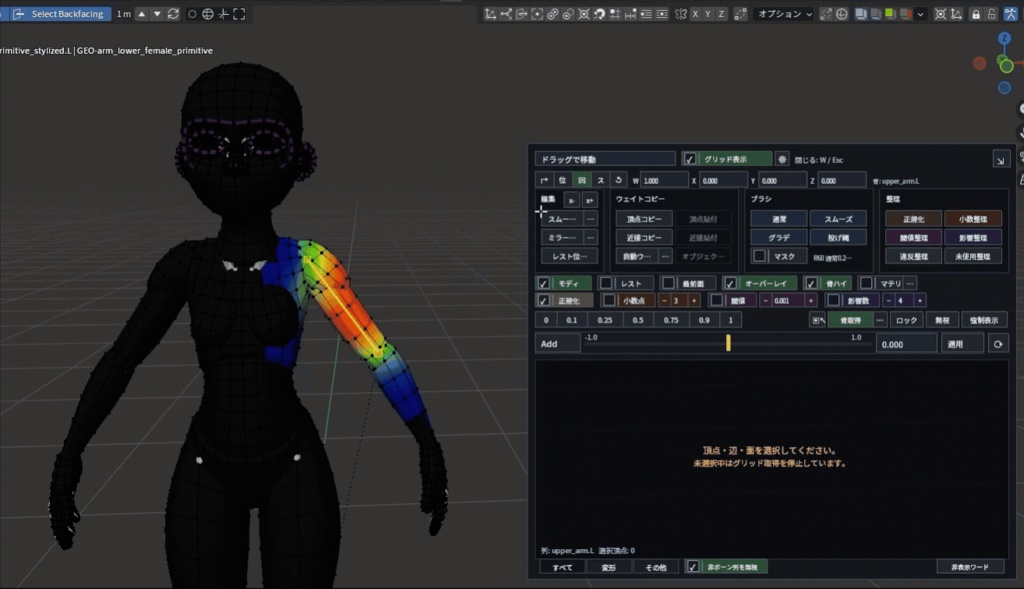This screenshot has height=589, width=1024.
Task: Click the 近接コピー button
Action: [644, 238]
